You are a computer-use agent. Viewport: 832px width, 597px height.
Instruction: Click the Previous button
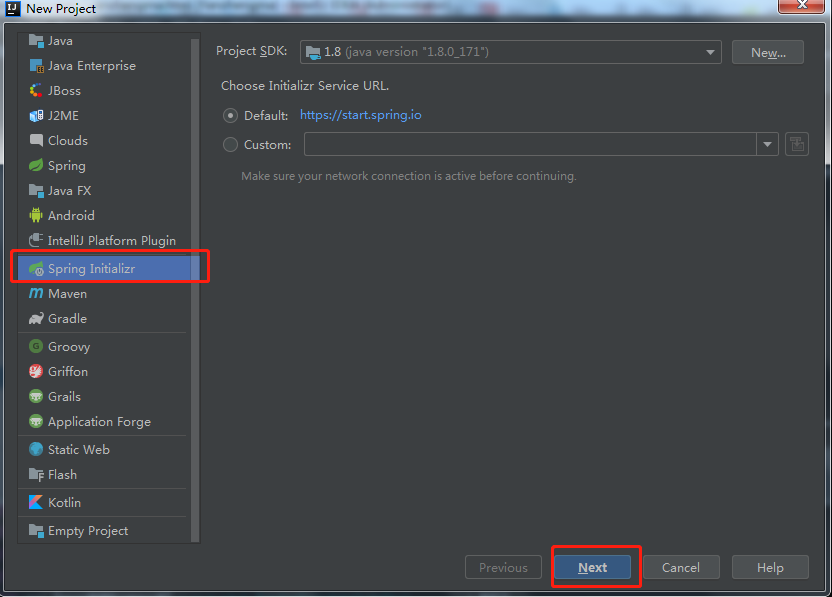point(504,568)
